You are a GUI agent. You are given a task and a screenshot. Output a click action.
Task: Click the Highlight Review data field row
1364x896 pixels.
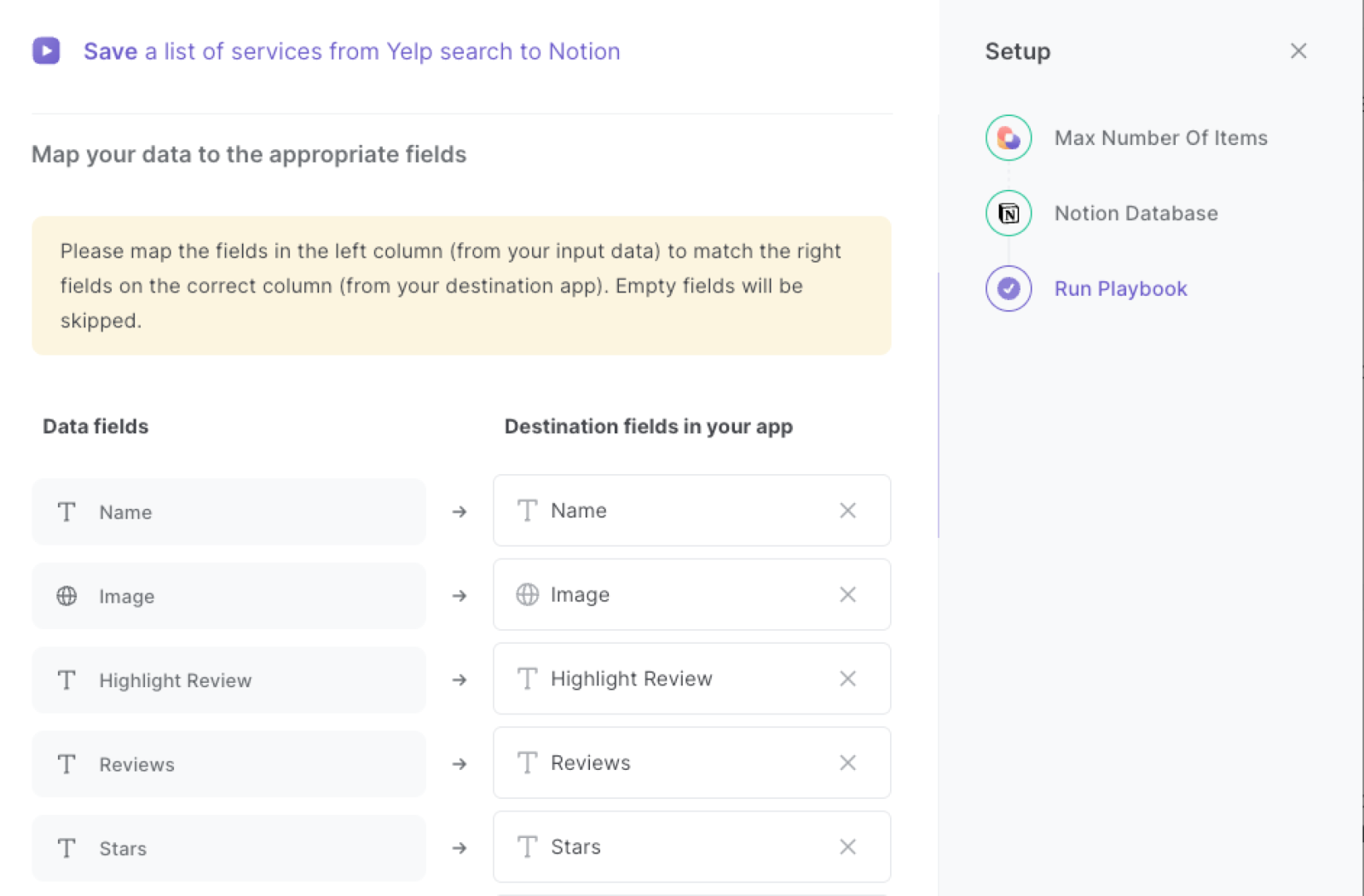(228, 680)
